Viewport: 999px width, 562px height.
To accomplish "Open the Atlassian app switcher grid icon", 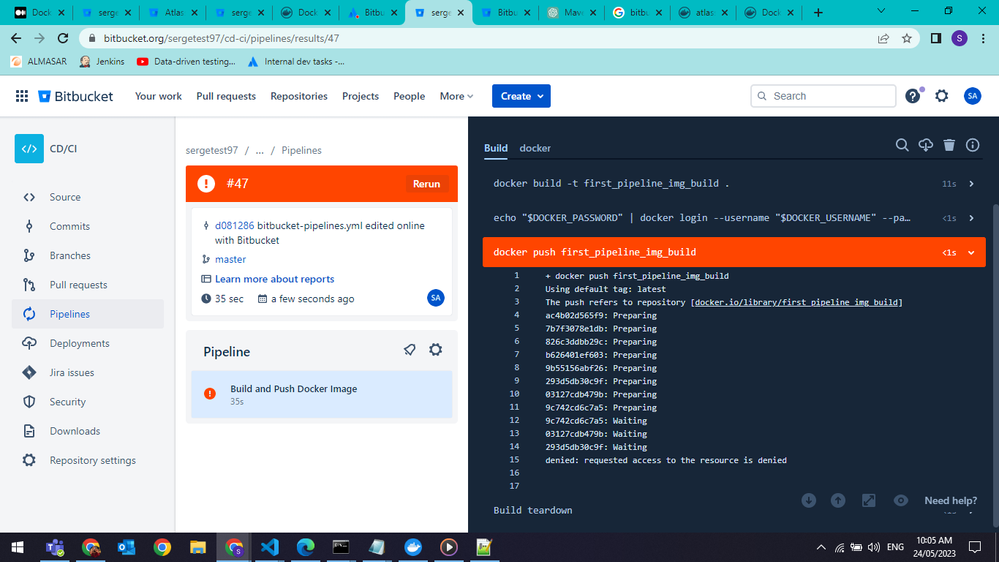I will click(x=22, y=96).
